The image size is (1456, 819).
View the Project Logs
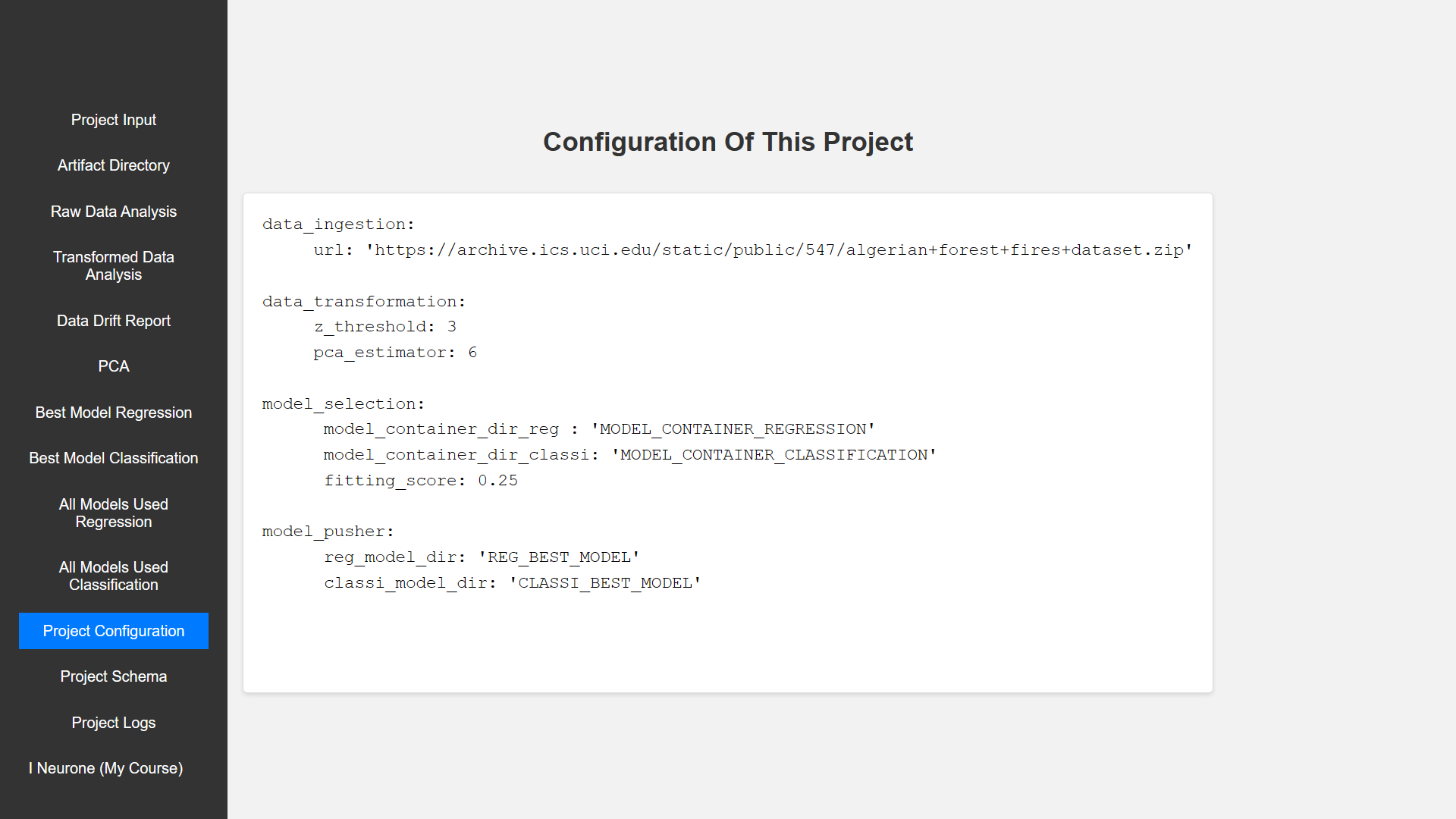pyautogui.click(x=113, y=722)
